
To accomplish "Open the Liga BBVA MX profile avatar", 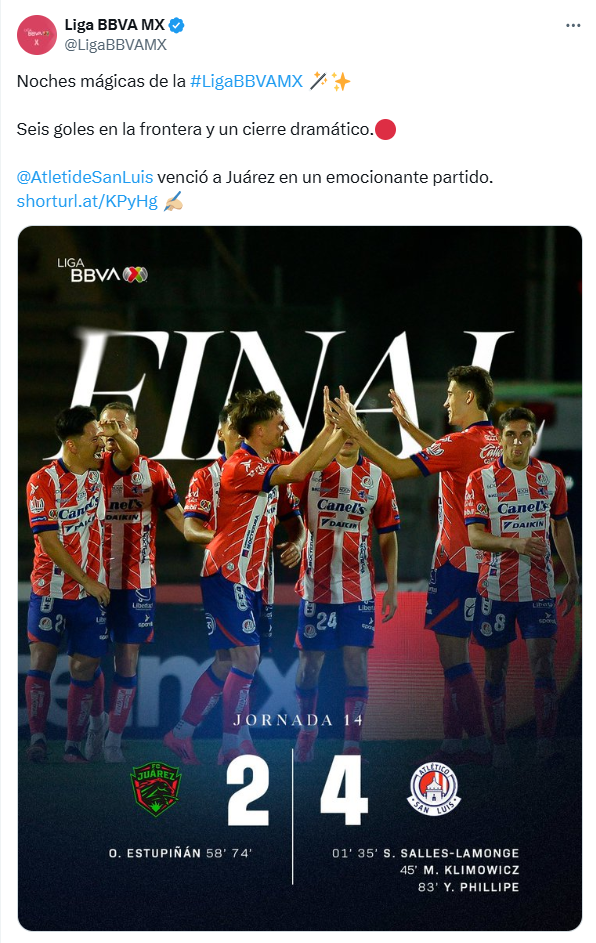I will pos(37,35).
